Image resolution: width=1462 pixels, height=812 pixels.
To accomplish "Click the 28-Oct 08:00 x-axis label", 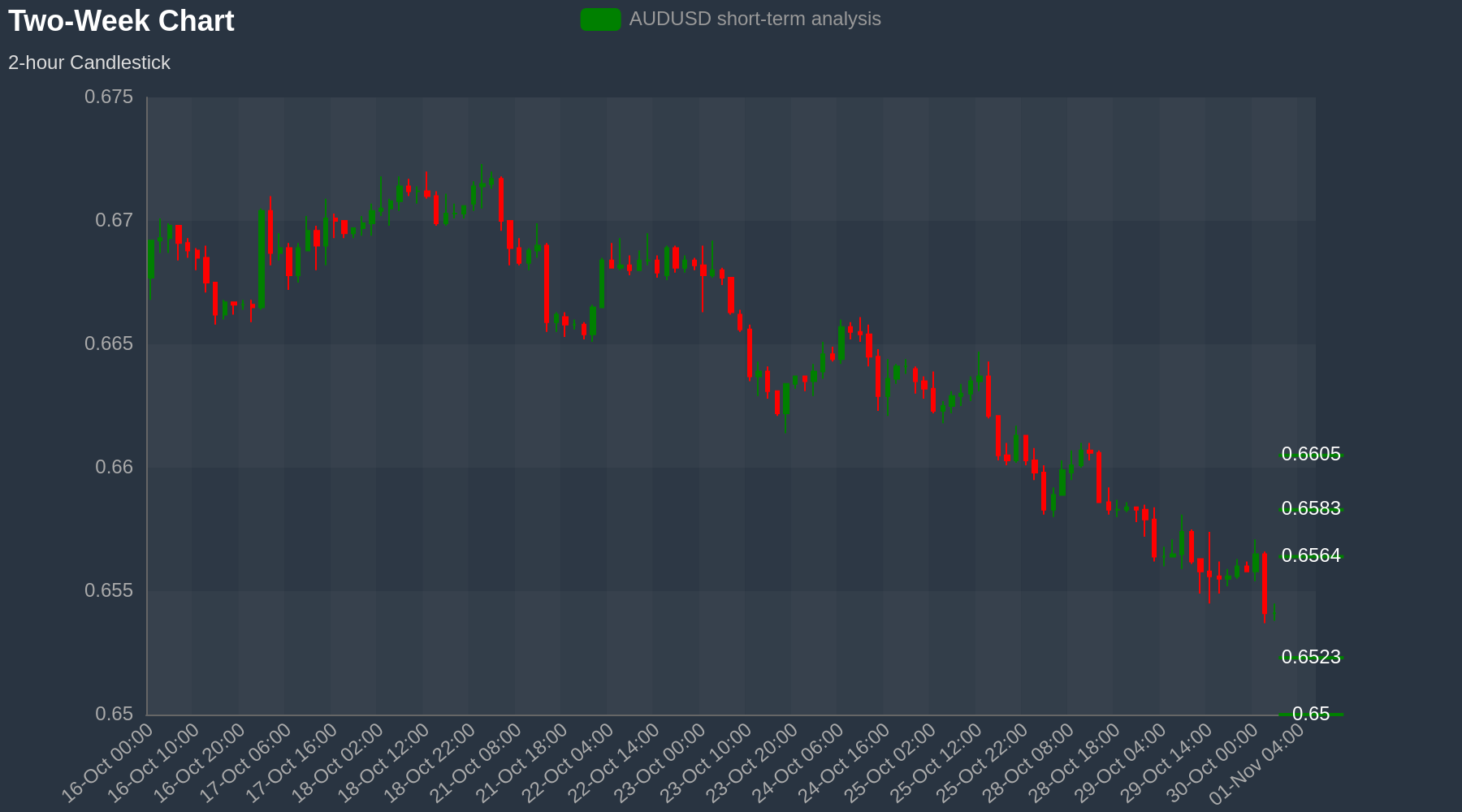I will 1029,763.
